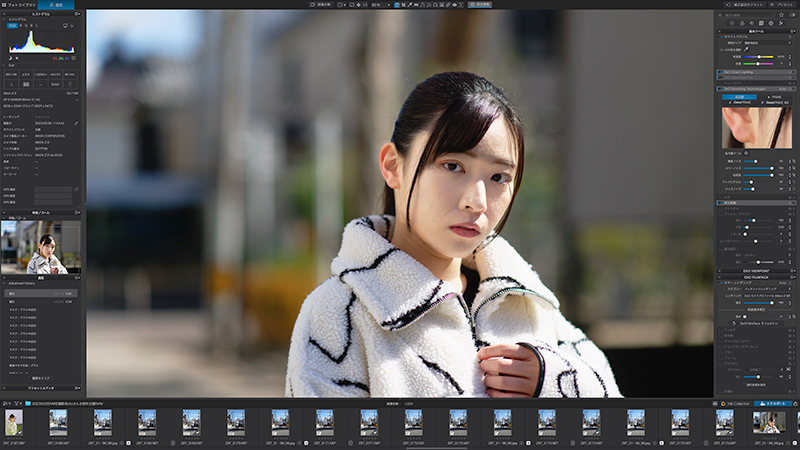Select the Detail category icon
Image resolution: width=800 pixels, height=450 pixels.
tap(752, 23)
